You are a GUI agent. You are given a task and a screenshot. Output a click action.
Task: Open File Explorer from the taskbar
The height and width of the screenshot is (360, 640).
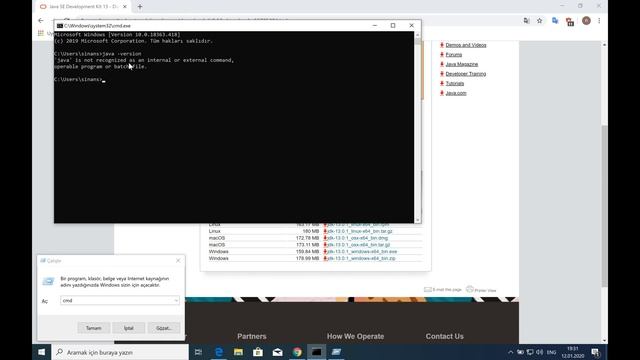tap(238, 352)
